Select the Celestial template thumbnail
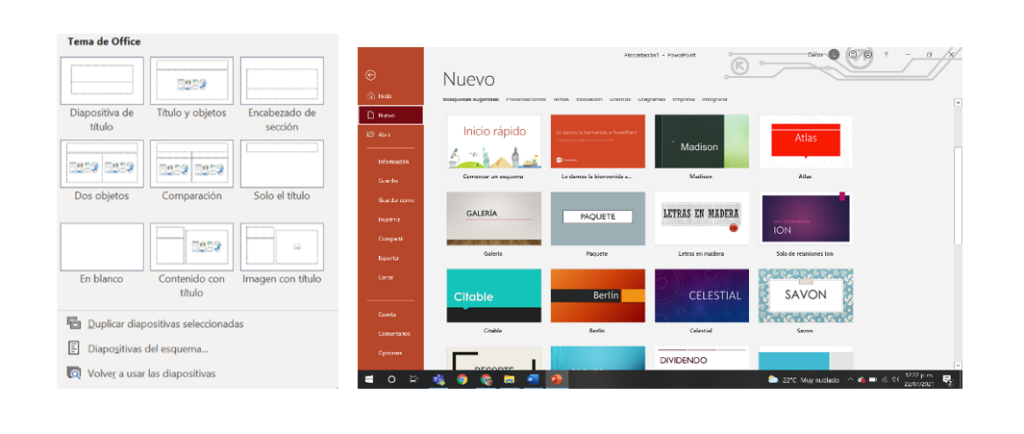 point(702,296)
